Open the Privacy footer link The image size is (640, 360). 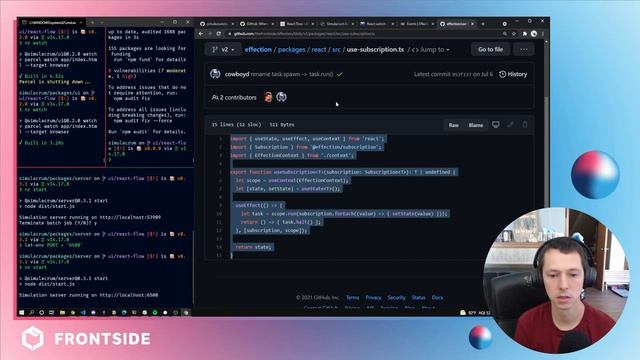[x=373, y=298]
